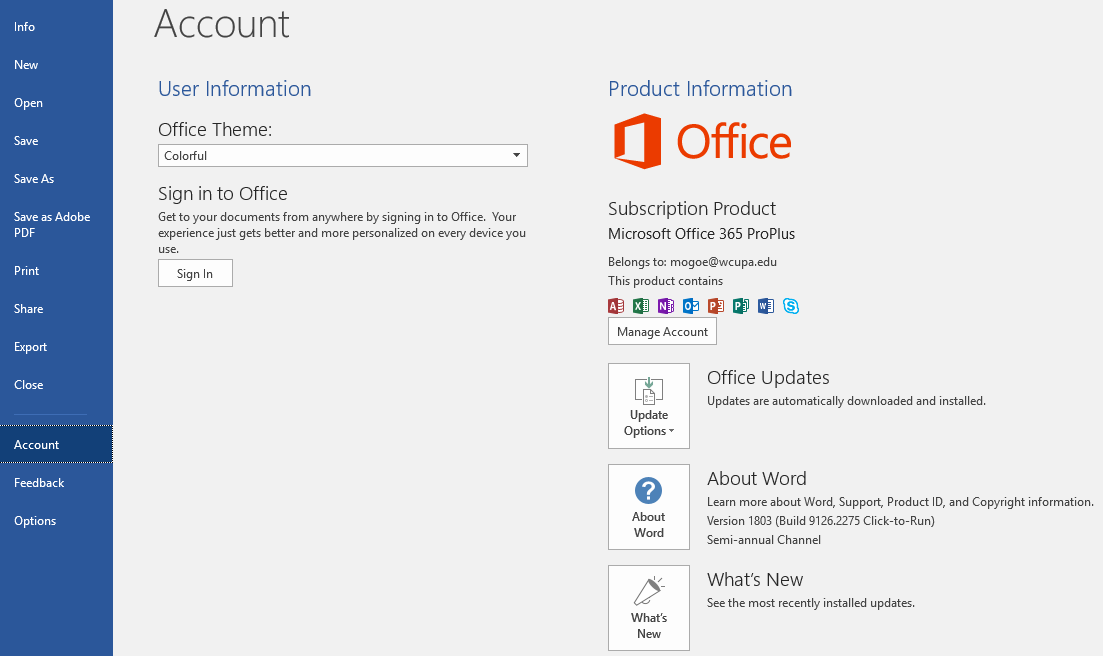Open the Office Theme dropdown
The image size is (1103, 656).
tap(514, 155)
